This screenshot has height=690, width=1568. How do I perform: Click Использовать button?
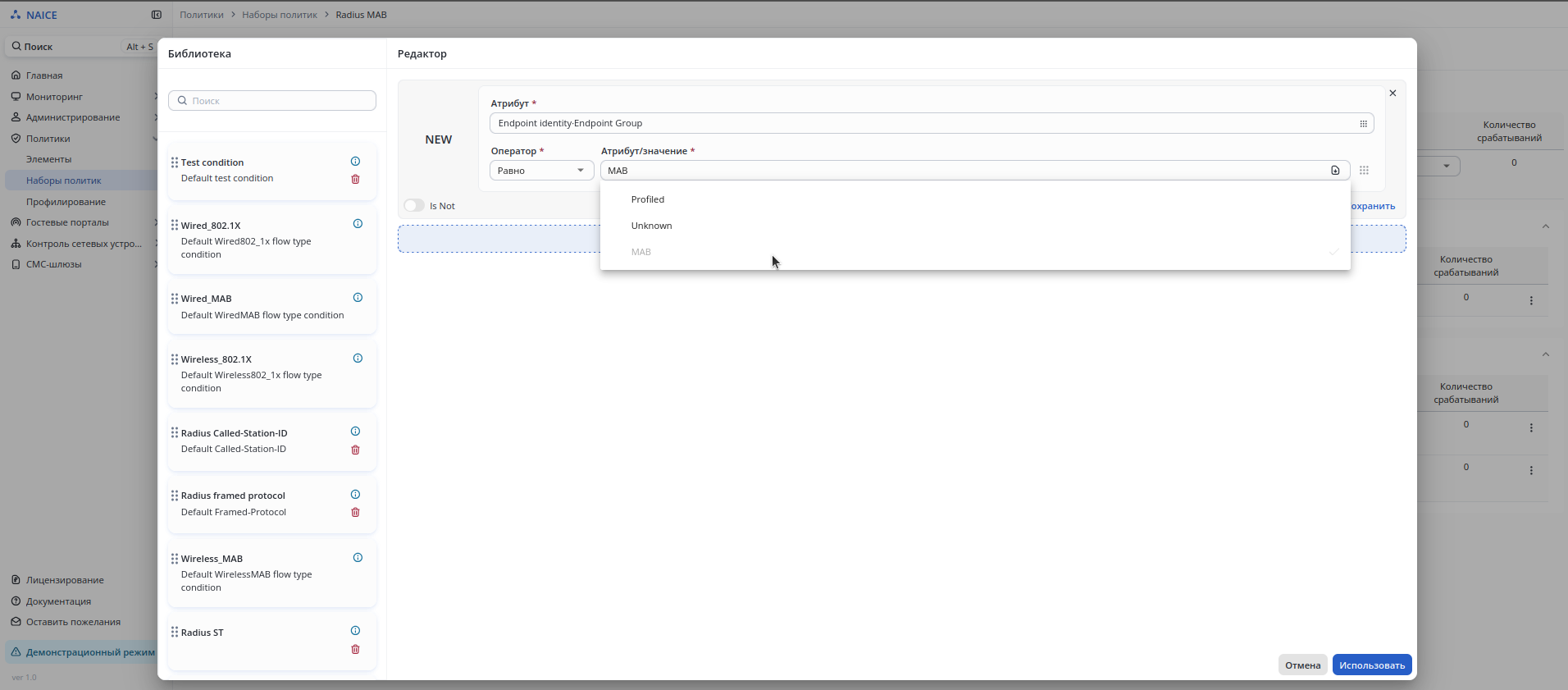pos(1372,665)
